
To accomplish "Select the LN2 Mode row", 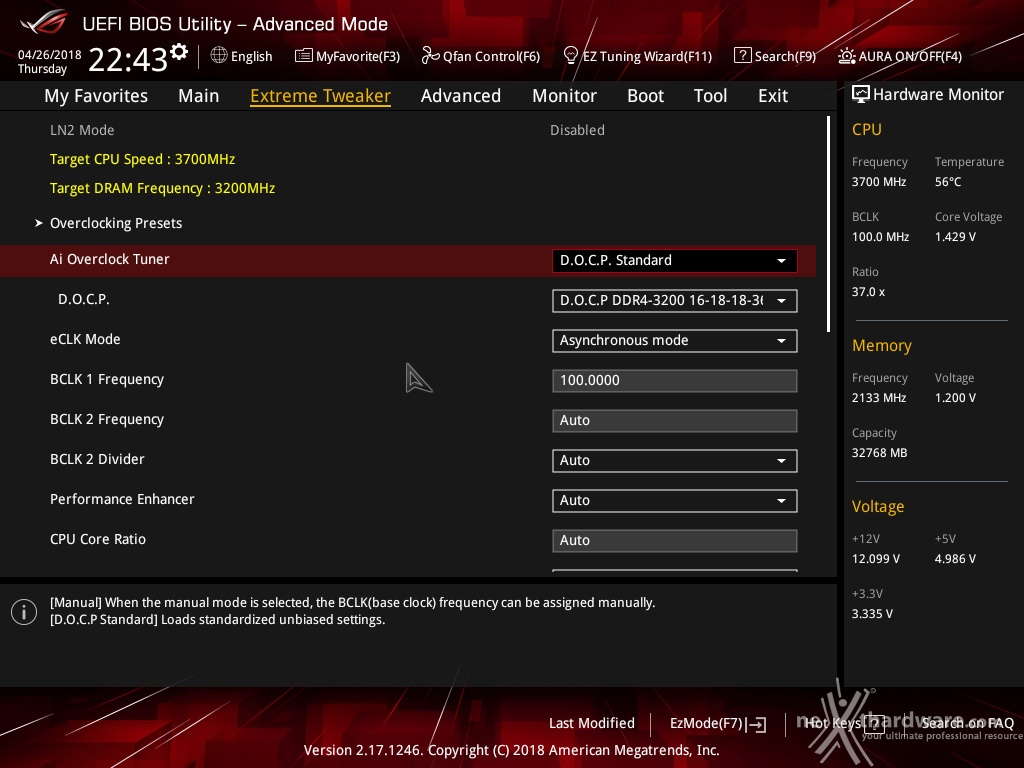I will coord(408,130).
